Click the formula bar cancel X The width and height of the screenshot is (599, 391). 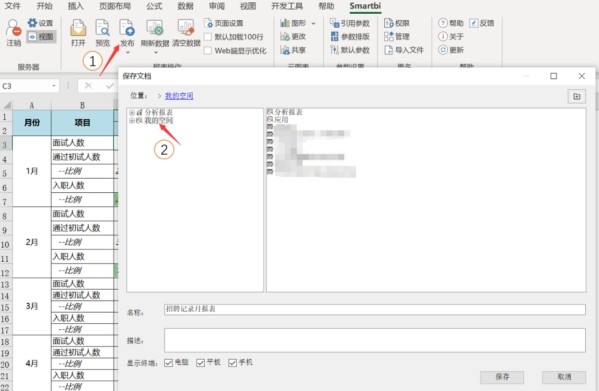(x=88, y=86)
